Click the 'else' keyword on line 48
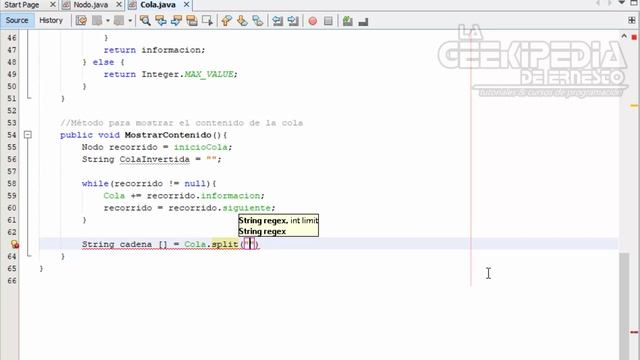The width and height of the screenshot is (640, 360). [x=103, y=62]
